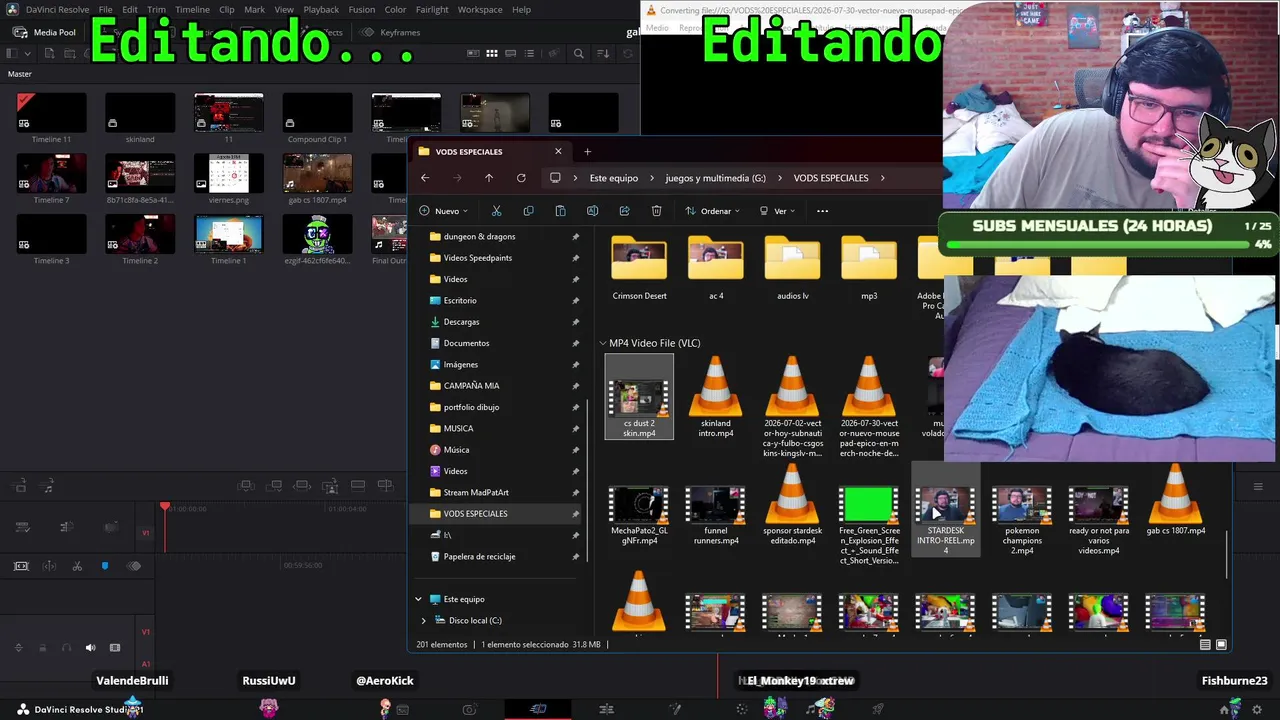
Task: Navigate to juegos y multimedia (G:) breadcrumb
Action: 716,178
